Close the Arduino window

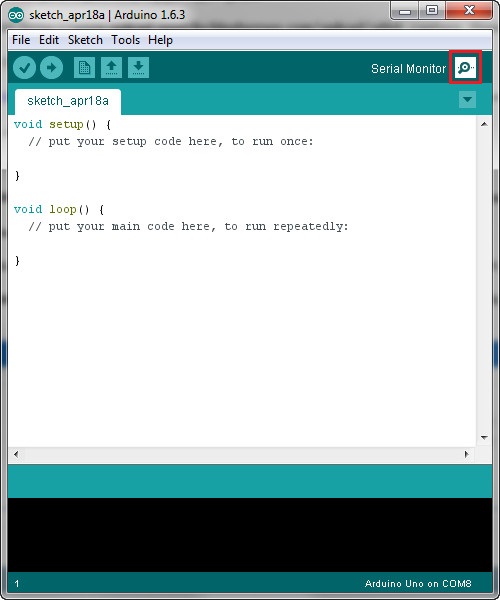[469, 11]
